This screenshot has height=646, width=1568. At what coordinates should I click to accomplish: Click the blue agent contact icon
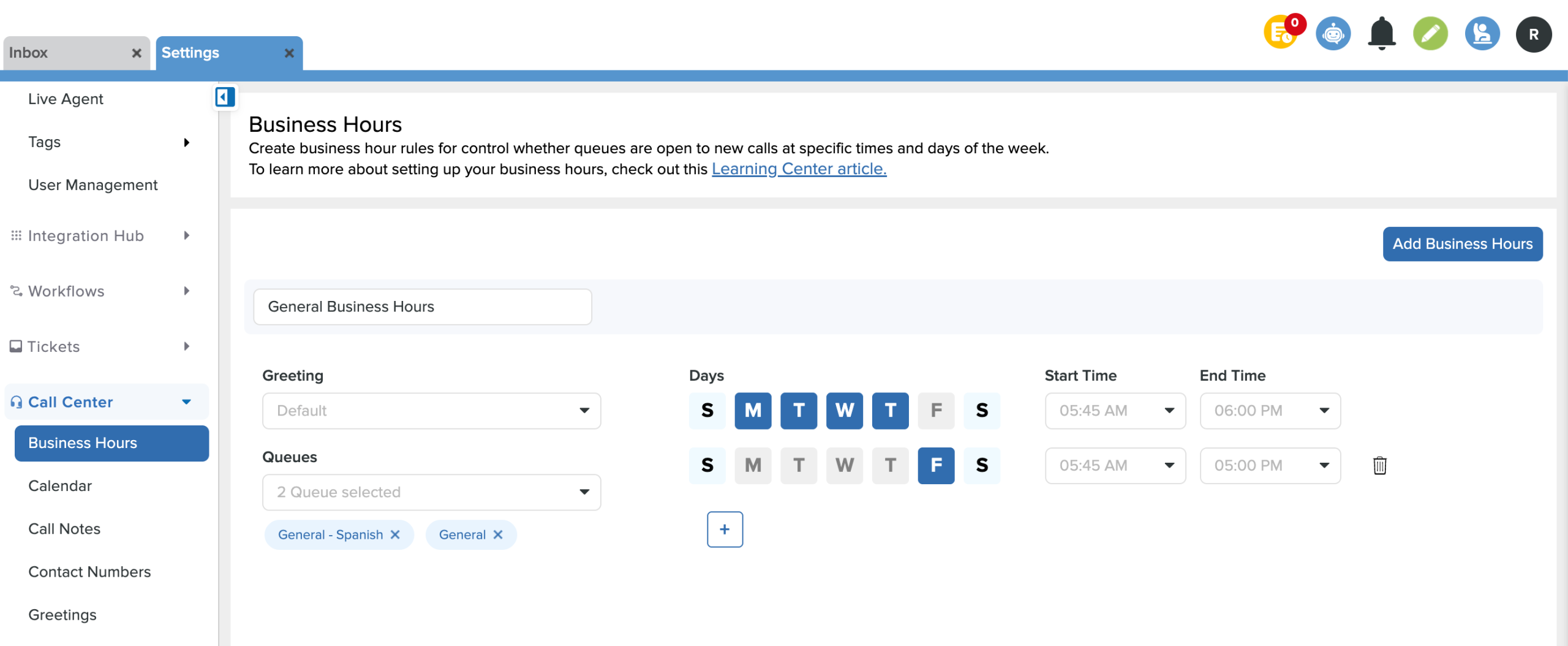[x=1482, y=34]
